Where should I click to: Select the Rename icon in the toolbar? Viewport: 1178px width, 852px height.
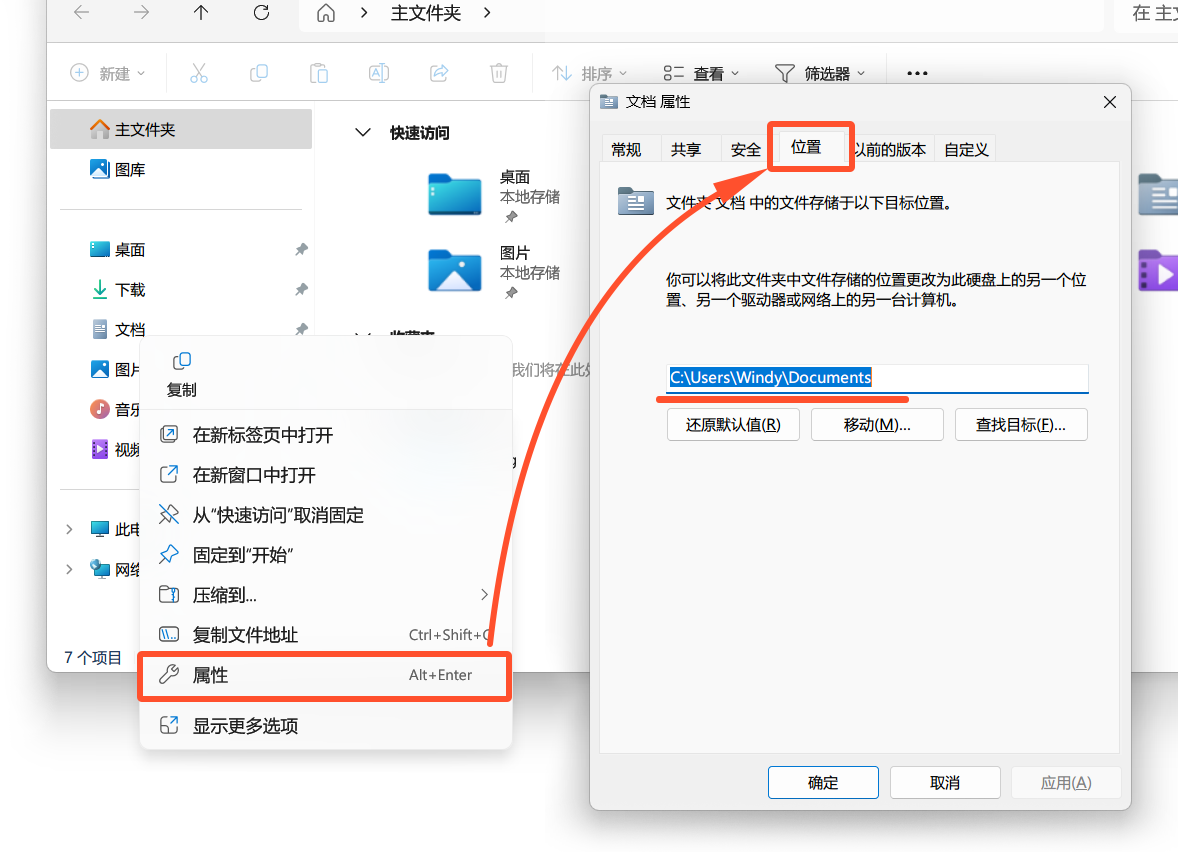378,72
